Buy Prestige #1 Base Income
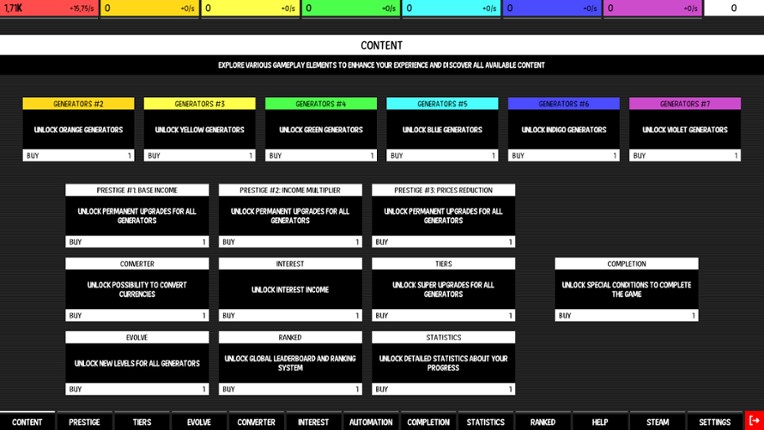Viewport: 764px width, 430px height. 137,242
